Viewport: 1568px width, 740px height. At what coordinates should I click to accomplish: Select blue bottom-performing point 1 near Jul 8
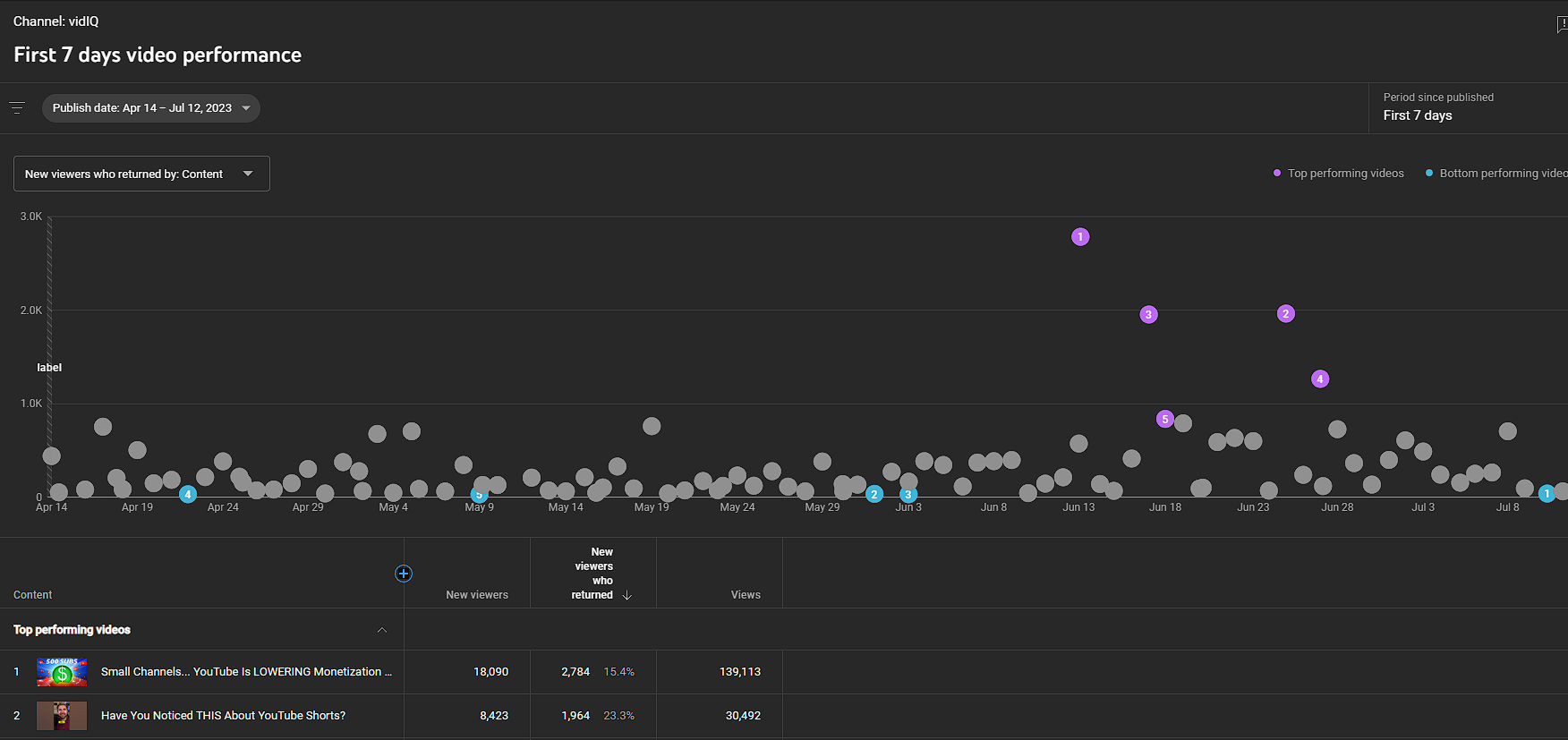pyautogui.click(x=1547, y=494)
